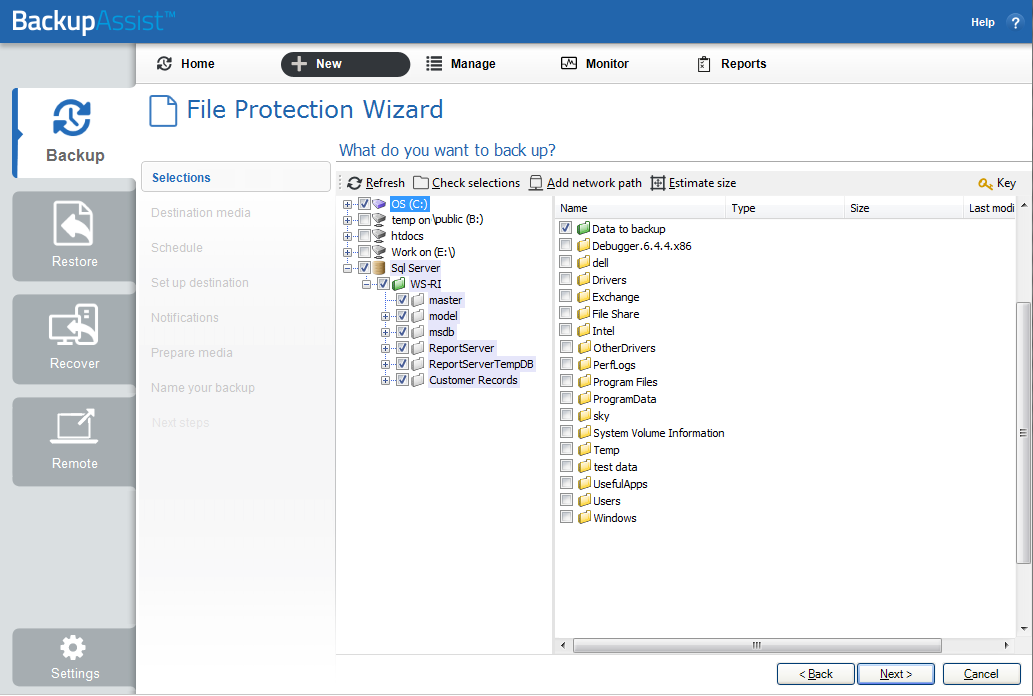Go to the Home tab
The width and height of the screenshot is (1033, 696).
(x=185, y=64)
